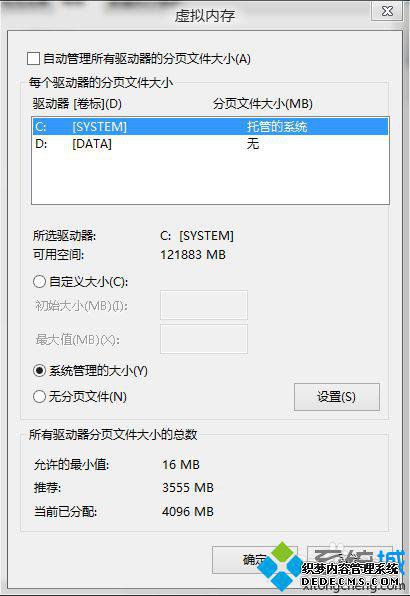Enable automatic paging file management checkbox
Image resolution: width=410 pixels, height=596 pixels.
[x=33, y=59]
